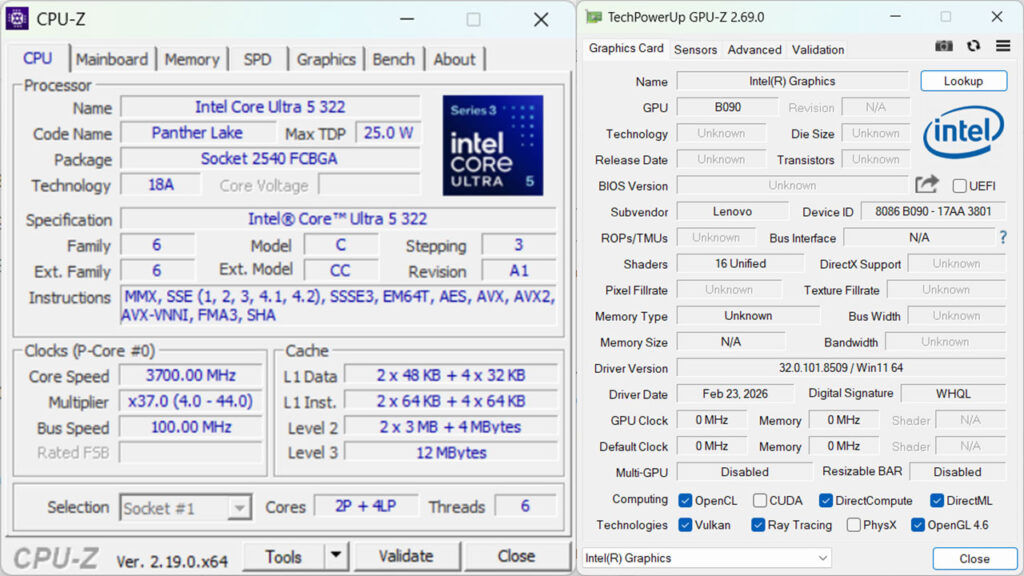Screen dimensions: 1024x576
Task: Click the GPU-Z title bar app icon
Action: [x=593, y=17]
